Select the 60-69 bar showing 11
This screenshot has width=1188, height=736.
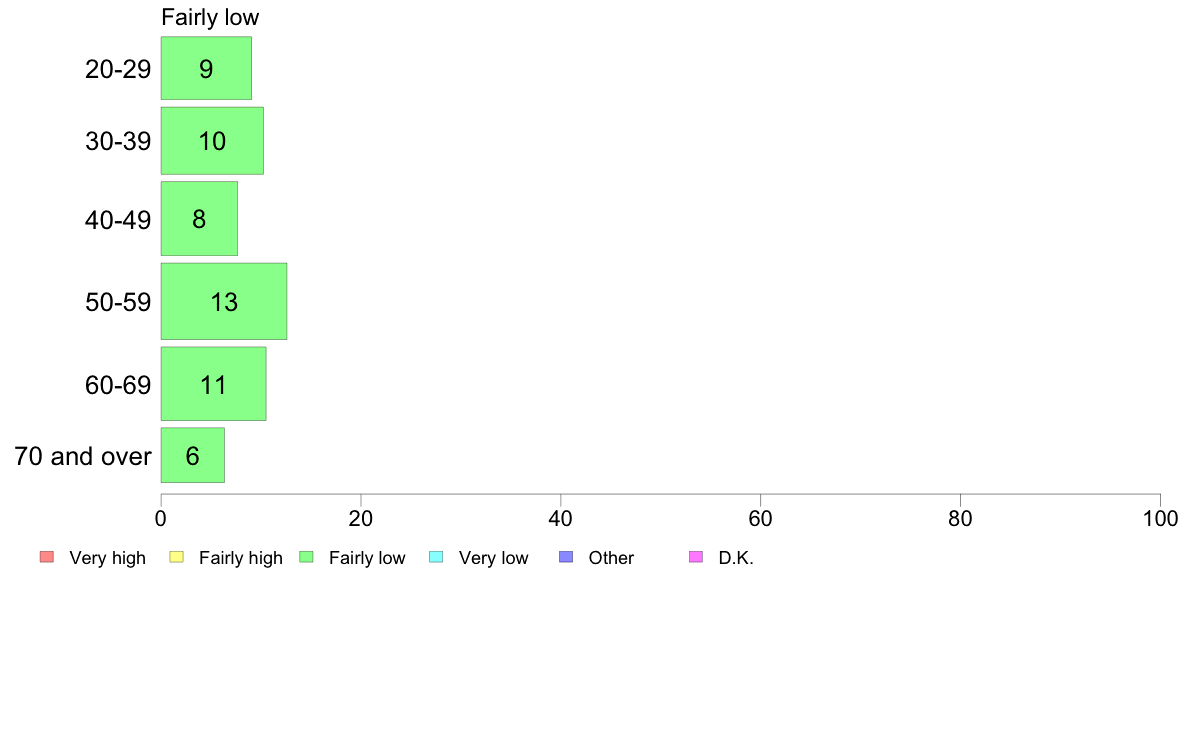214,384
